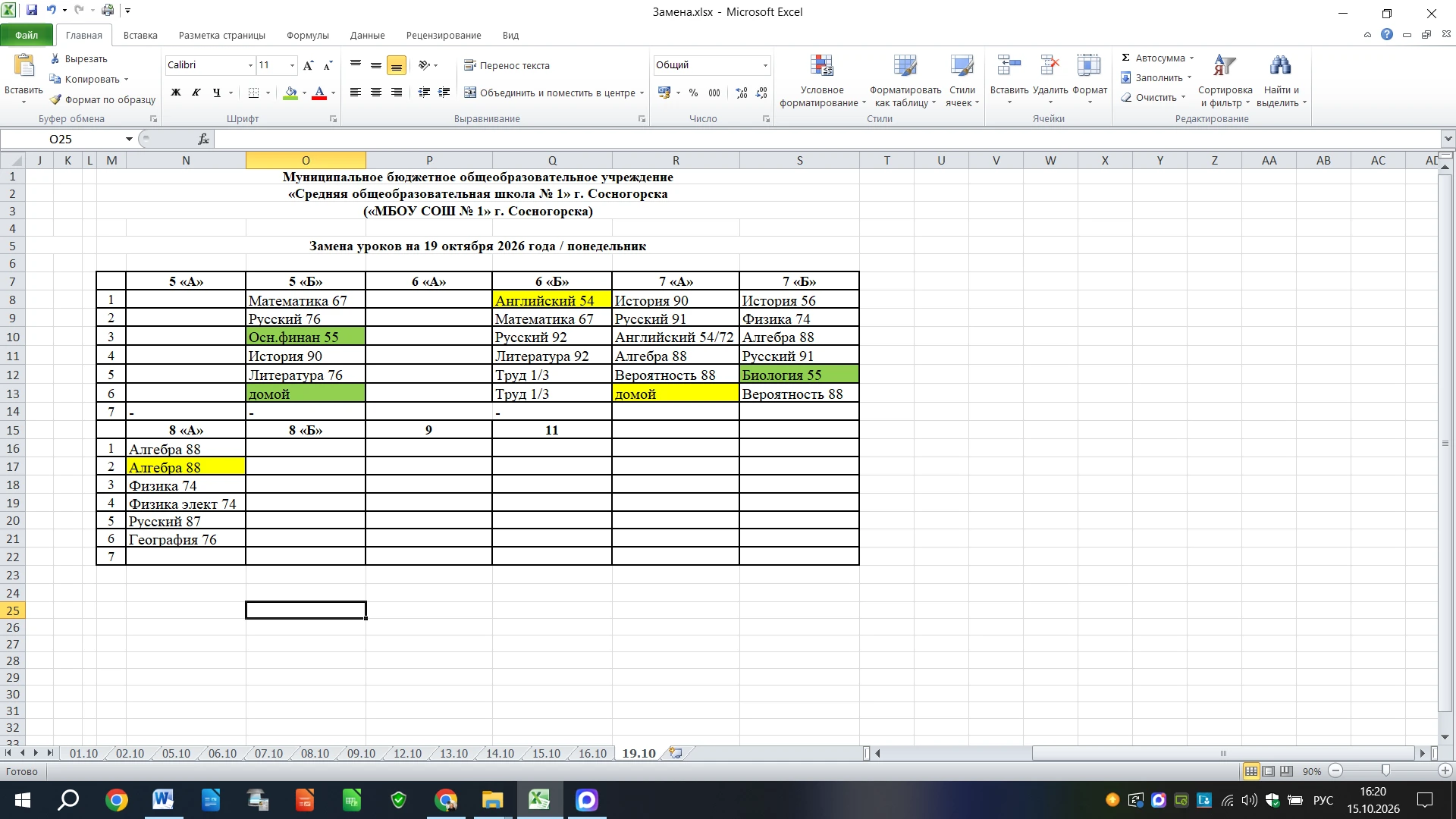The image size is (1456, 819).
Task: Toggle Wrap Text (Перенос текста)
Action: [507, 65]
